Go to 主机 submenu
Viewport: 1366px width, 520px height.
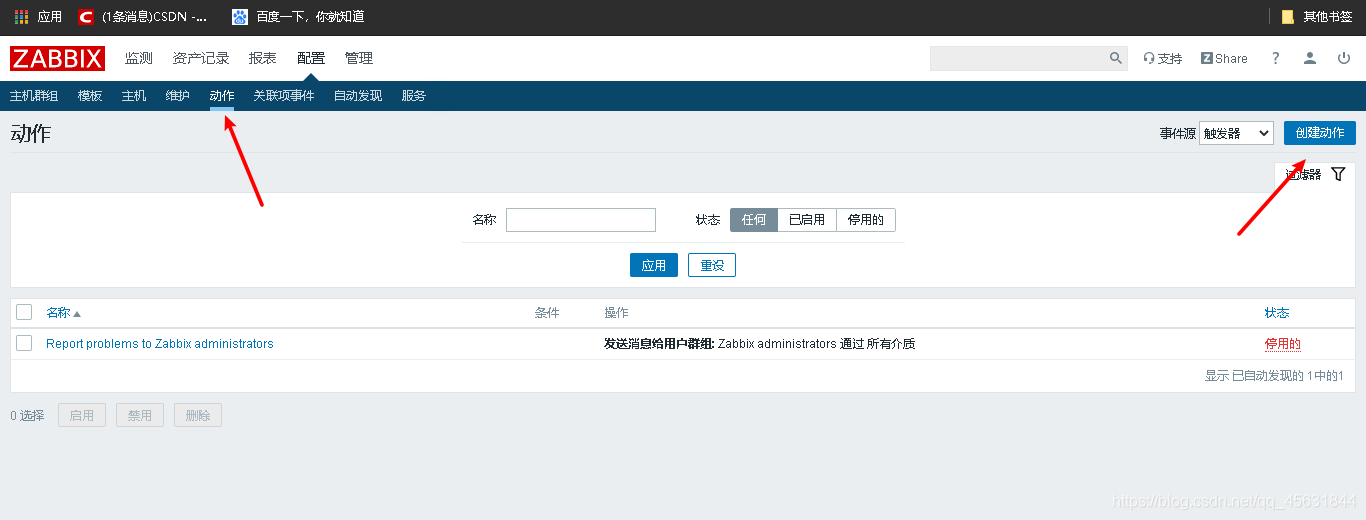coord(134,96)
